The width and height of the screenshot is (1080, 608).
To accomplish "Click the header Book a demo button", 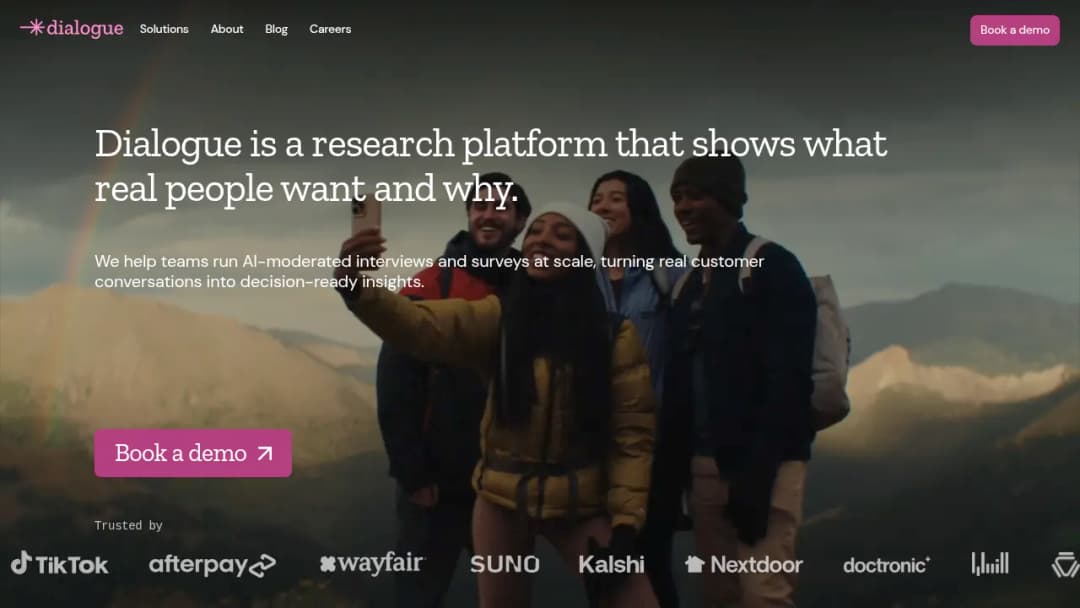I will pyautogui.click(x=1015, y=30).
